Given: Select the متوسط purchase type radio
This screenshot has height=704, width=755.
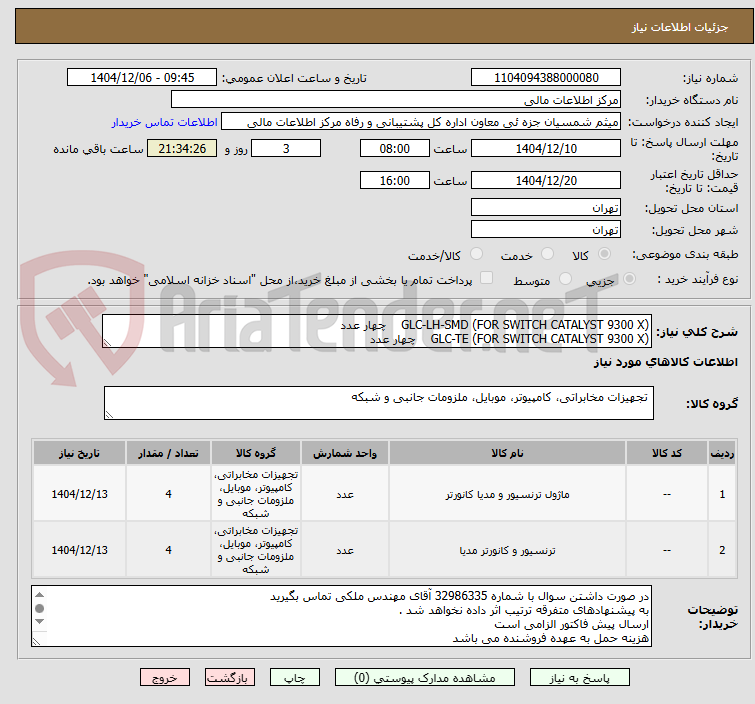Looking at the screenshot, I should [x=565, y=279].
